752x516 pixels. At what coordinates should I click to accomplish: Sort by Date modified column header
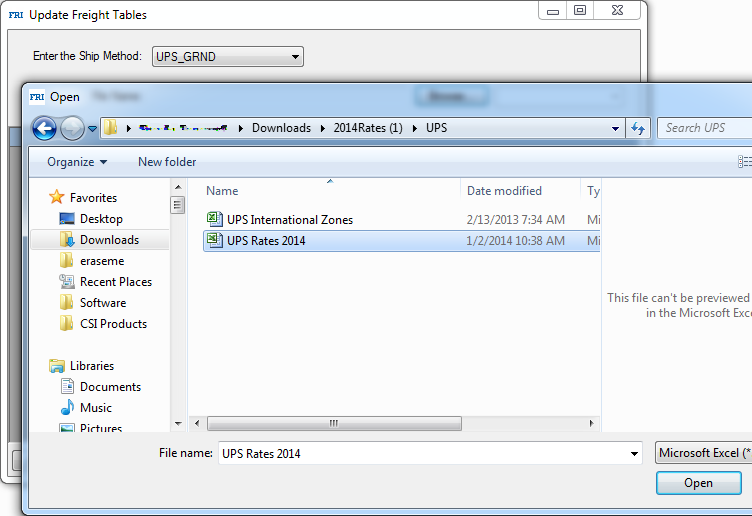coord(504,191)
